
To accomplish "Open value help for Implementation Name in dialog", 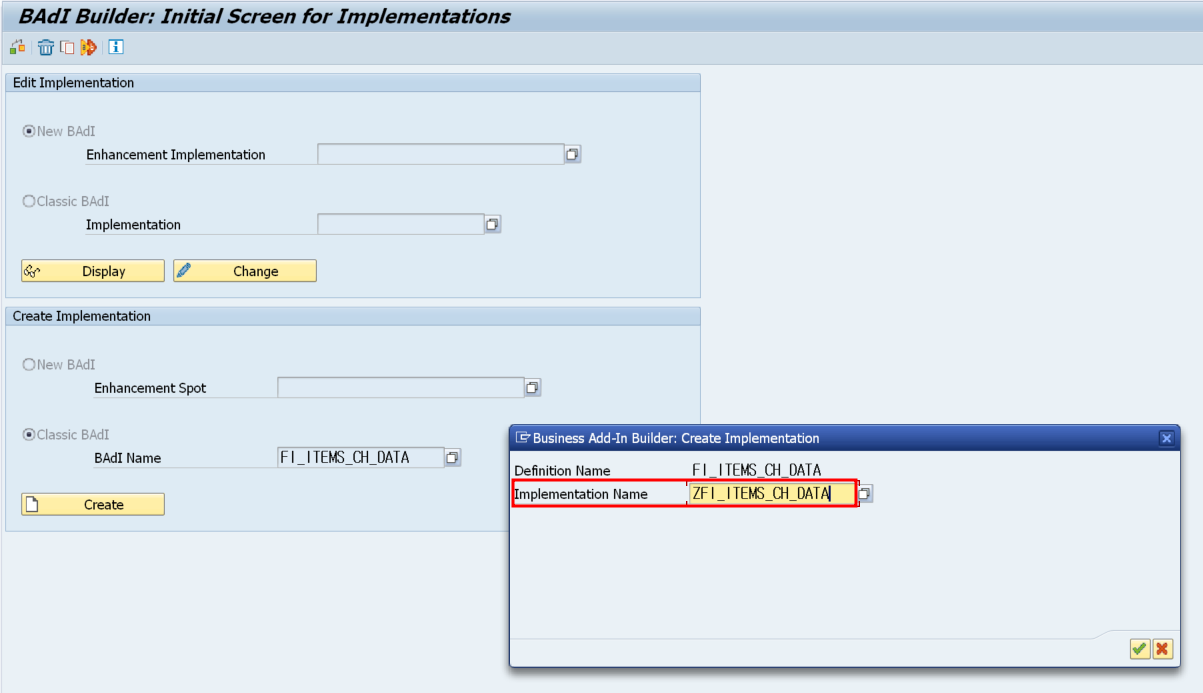I will pos(865,494).
